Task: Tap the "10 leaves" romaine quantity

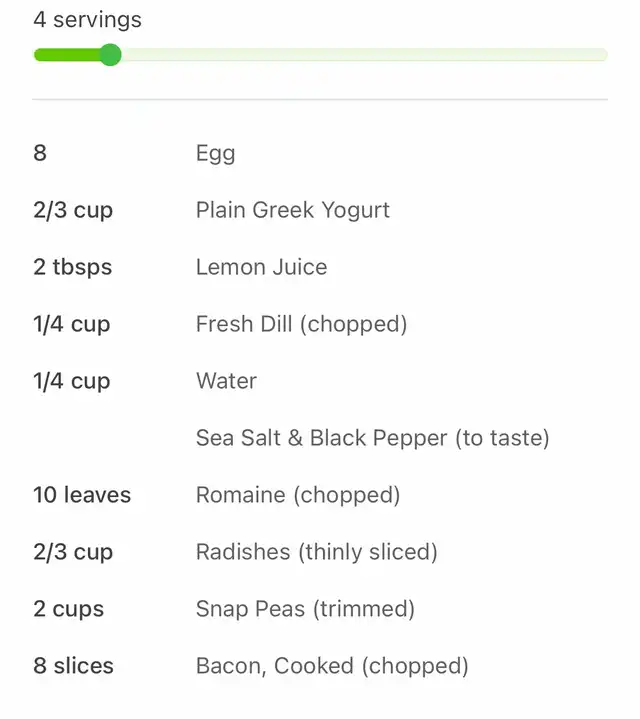Action: (82, 495)
